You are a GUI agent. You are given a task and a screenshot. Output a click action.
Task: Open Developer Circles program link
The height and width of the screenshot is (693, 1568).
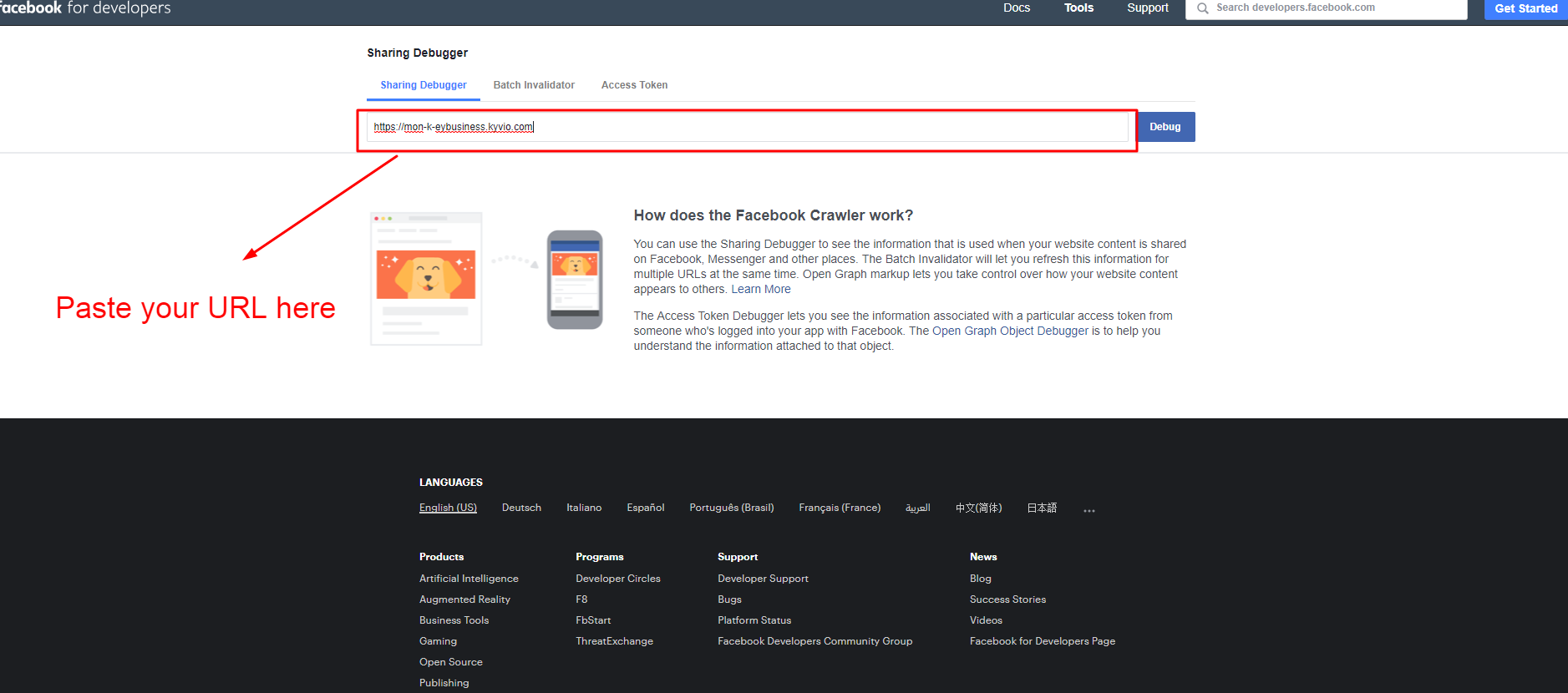pyautogui.click(x=618, y=579)
